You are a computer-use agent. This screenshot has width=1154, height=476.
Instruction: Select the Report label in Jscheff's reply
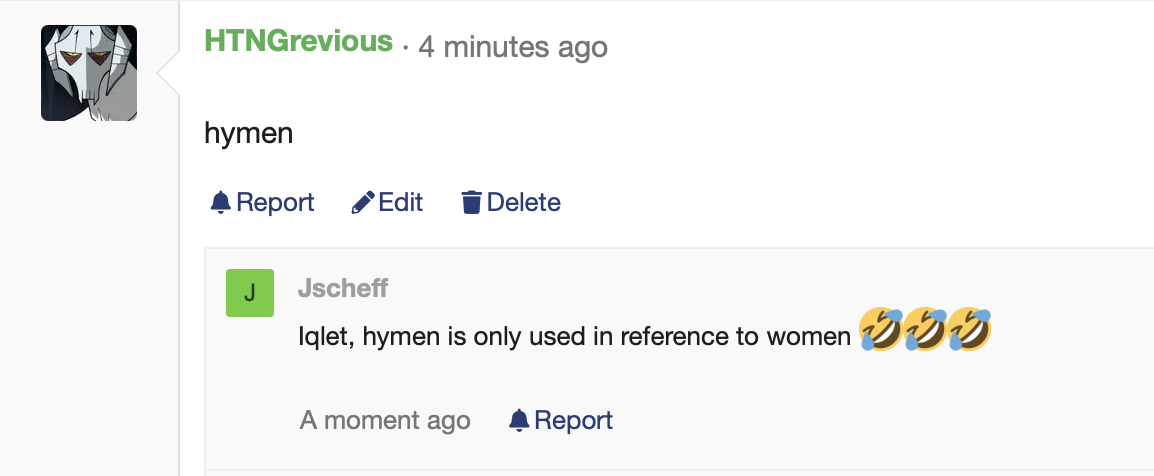point(573,421)
